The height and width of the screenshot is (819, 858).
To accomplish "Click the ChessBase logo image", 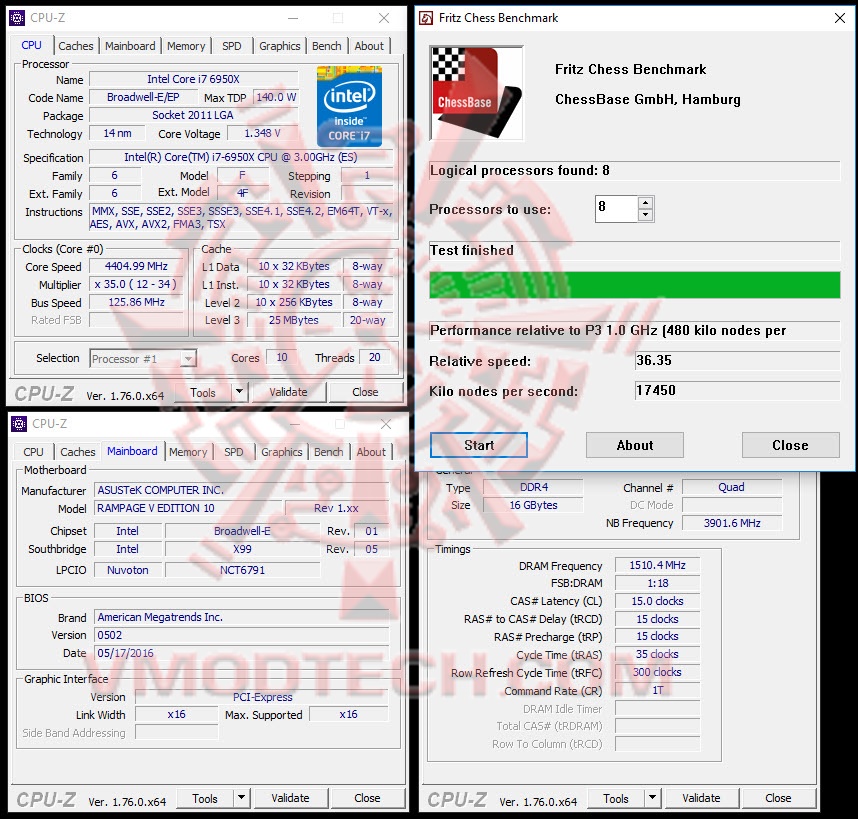I will (477, 94).
